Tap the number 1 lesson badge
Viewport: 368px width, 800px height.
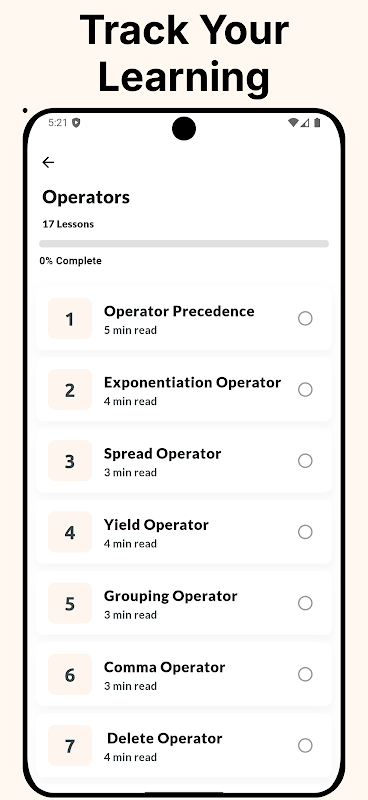pyautogui.click(x=70, y=318)
